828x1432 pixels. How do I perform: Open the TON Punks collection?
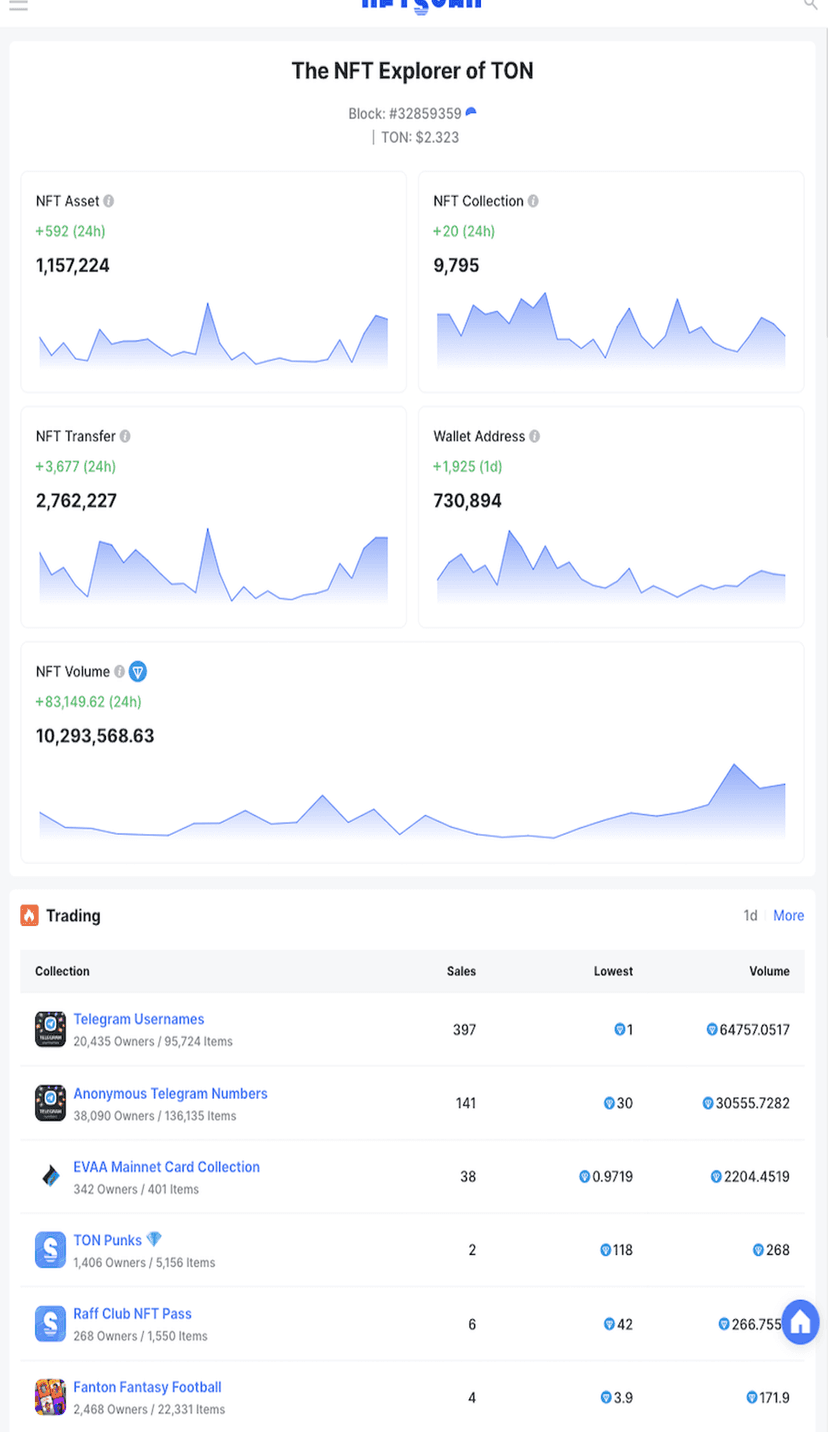[x=107, y=1240]
